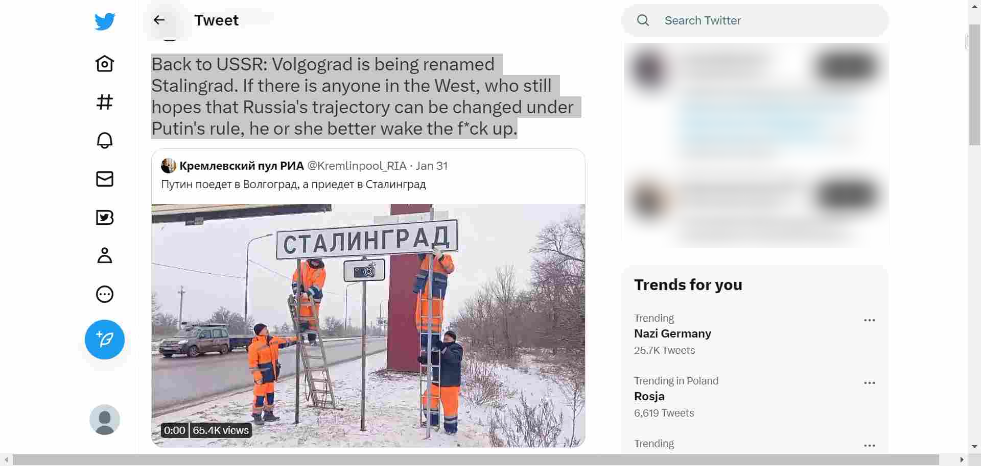The width and height of the screenshot is (981, 466).
Task: Click the blue compose Tweet button
Action: [104, 340]
